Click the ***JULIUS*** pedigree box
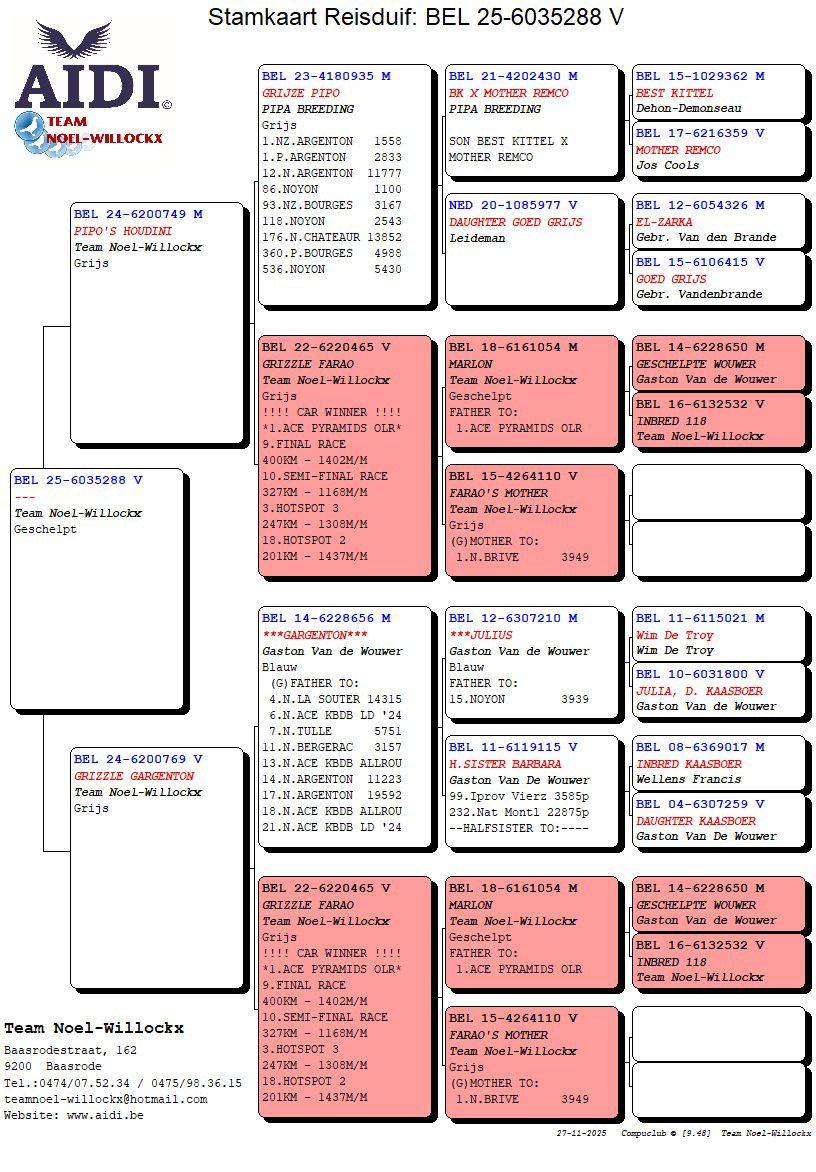The image size is (816, 1172). pos(532,661)
